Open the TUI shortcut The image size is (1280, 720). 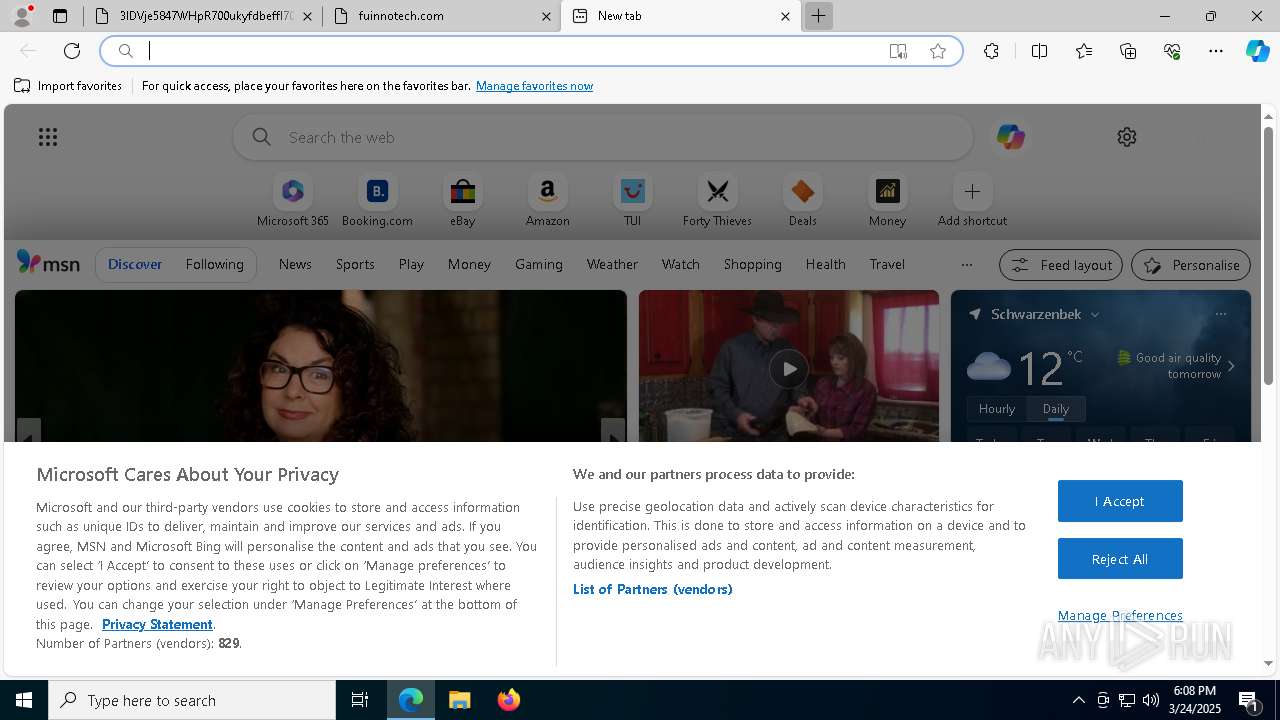tap(632, 201)
